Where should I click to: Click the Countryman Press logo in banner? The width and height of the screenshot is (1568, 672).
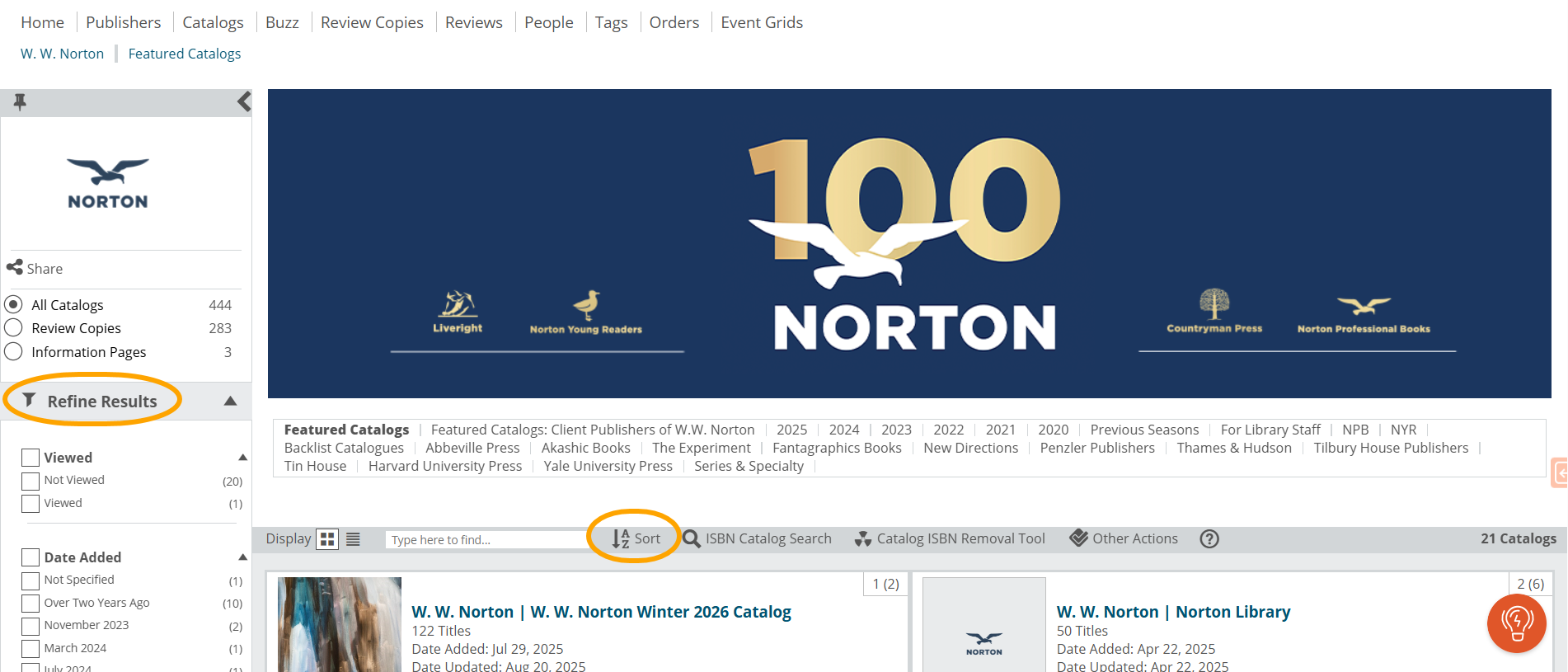pyautogui.click(x=1214, y=311)
